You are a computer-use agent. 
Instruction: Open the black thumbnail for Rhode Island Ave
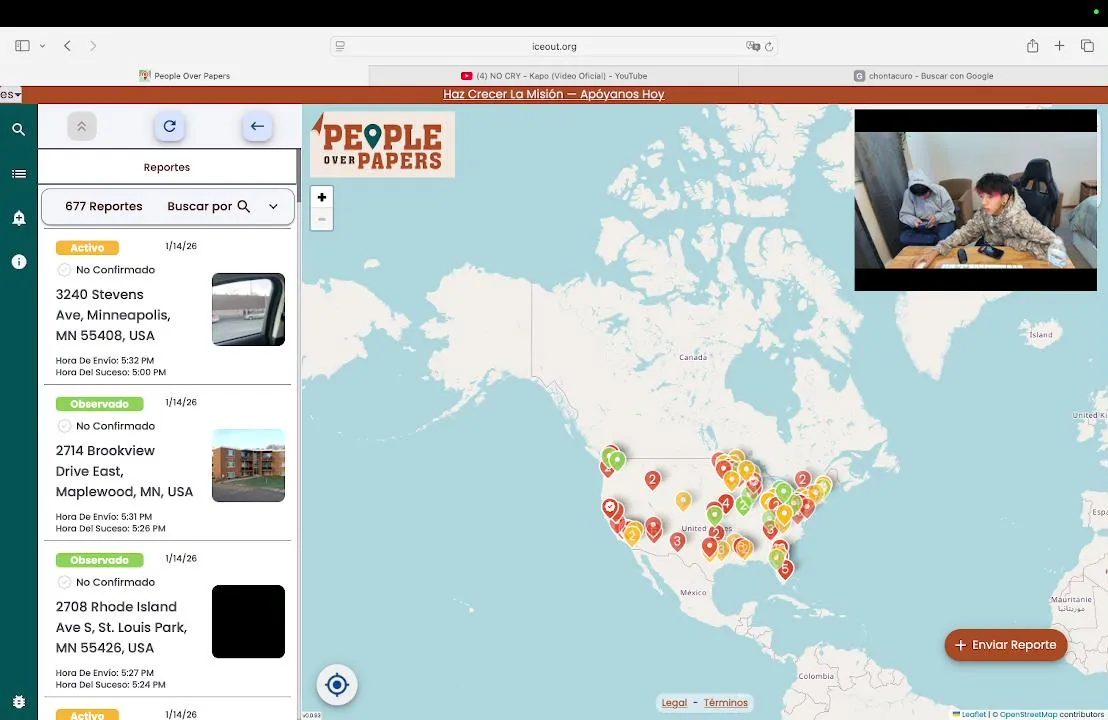pyautogui.click(x=249, y=622)
